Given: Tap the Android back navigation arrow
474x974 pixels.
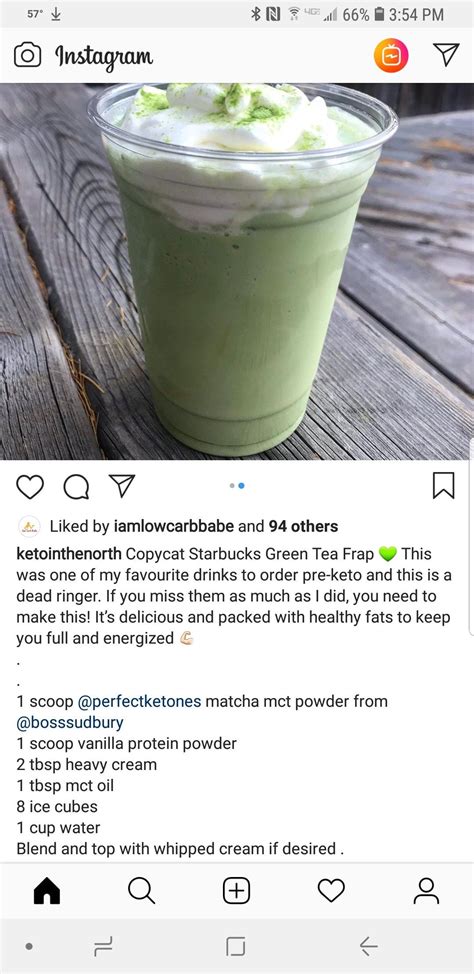Looking at the screenshot, I should click(368, 946).
